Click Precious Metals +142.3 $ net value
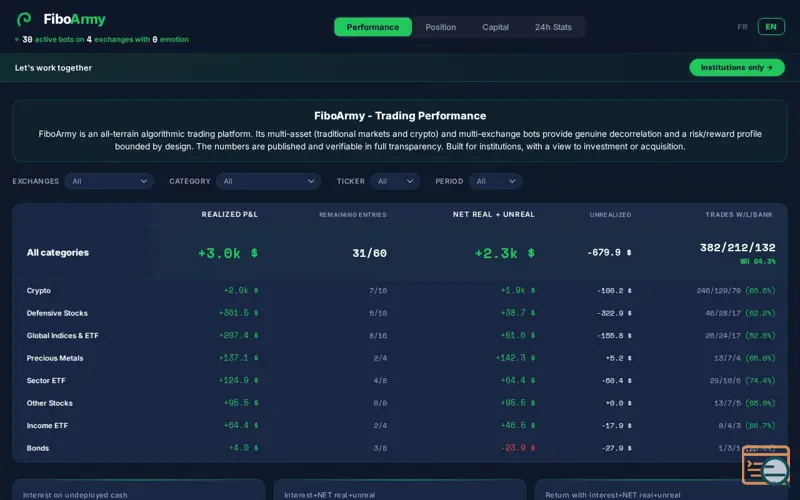Screen dimensions: 800x500 click(x=515, y=358)
